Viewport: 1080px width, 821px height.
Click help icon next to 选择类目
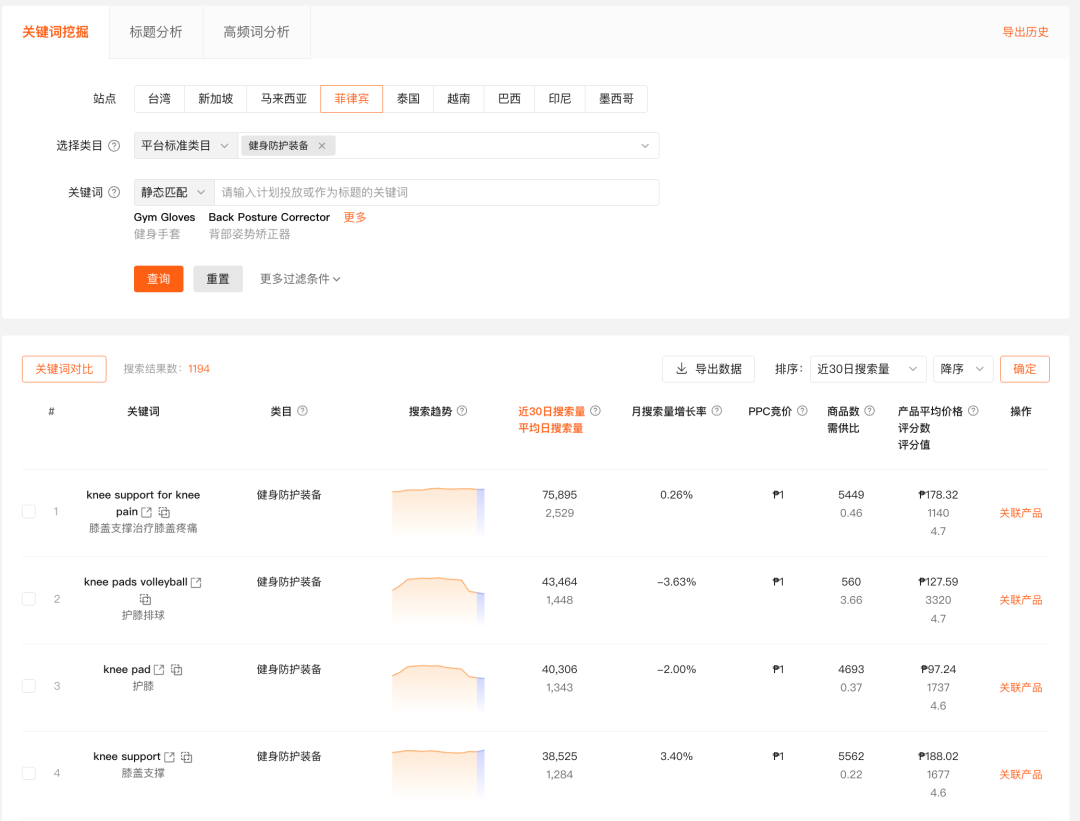tap(114, 145)
